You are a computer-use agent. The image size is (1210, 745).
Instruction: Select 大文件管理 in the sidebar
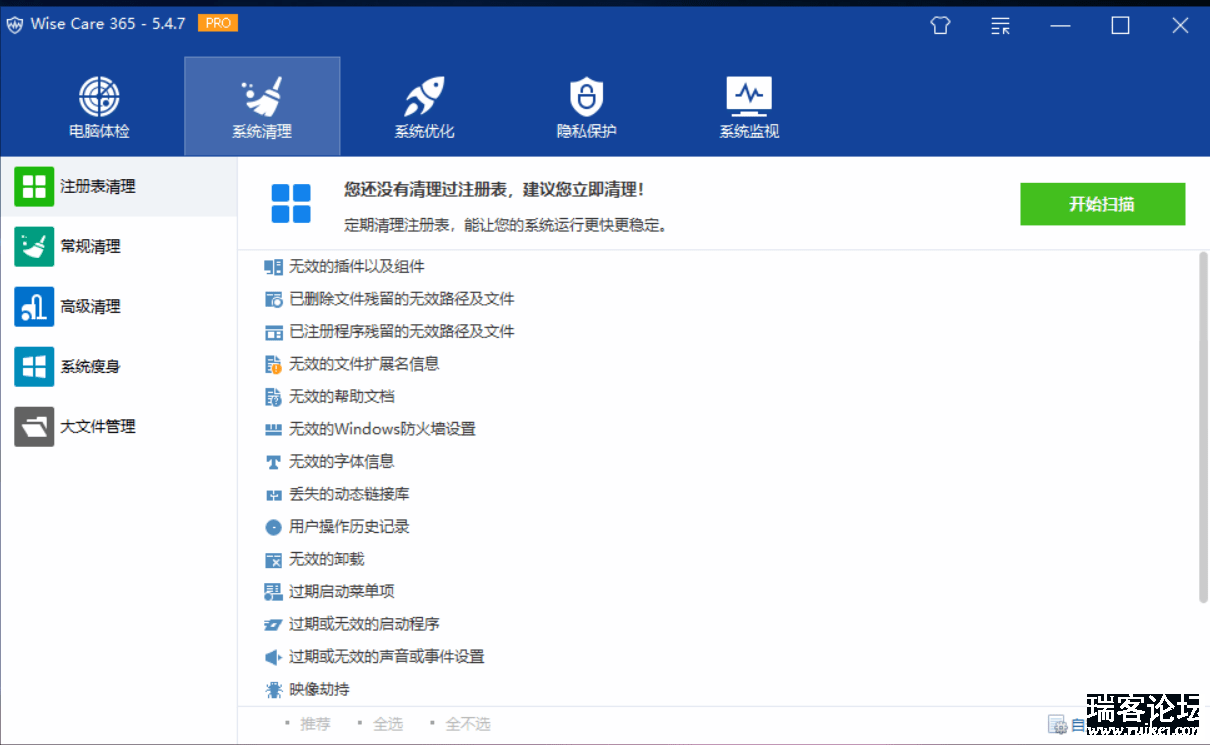point(118,426)
